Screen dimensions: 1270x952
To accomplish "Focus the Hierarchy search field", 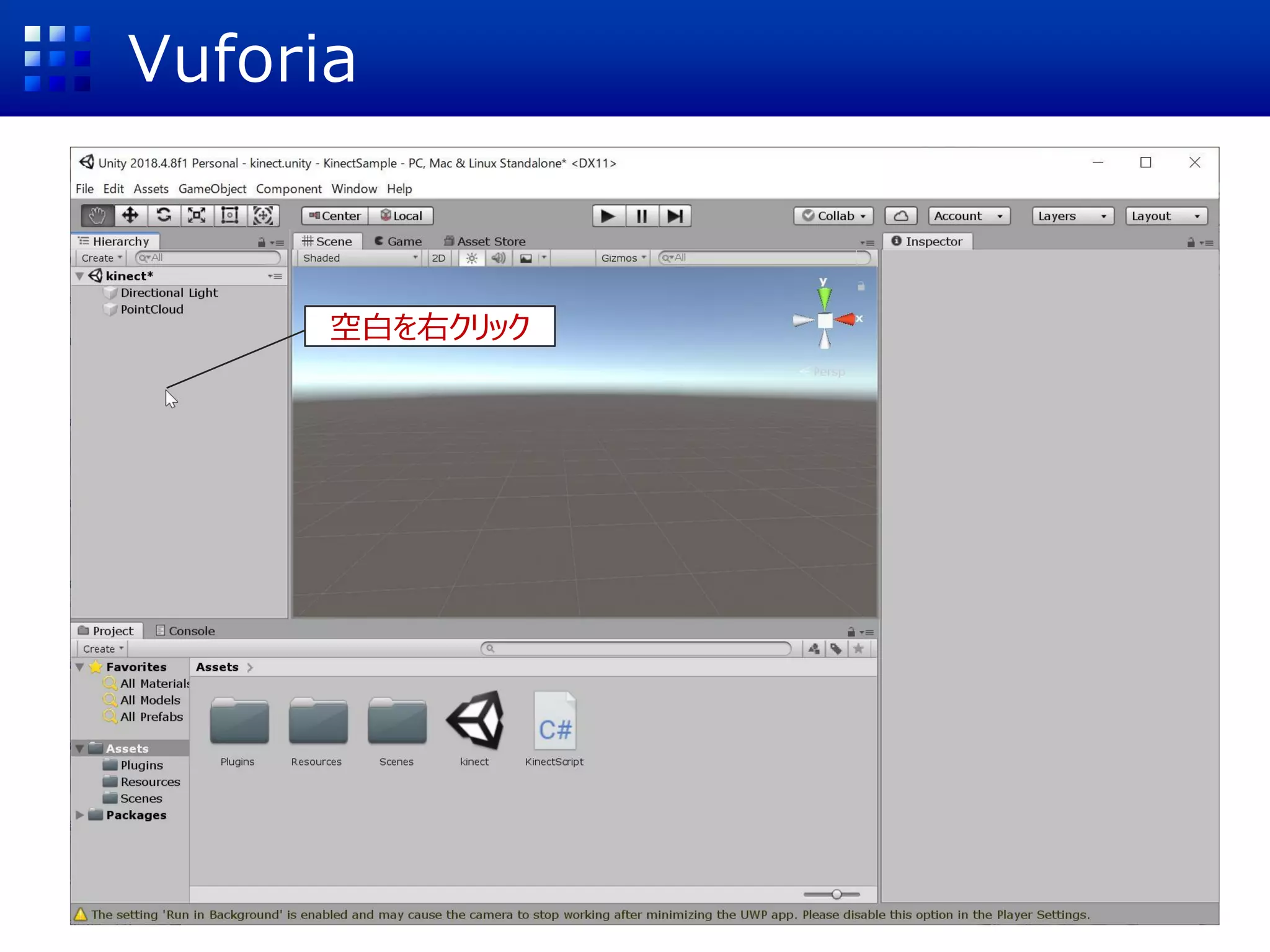I will pos(208,258).
